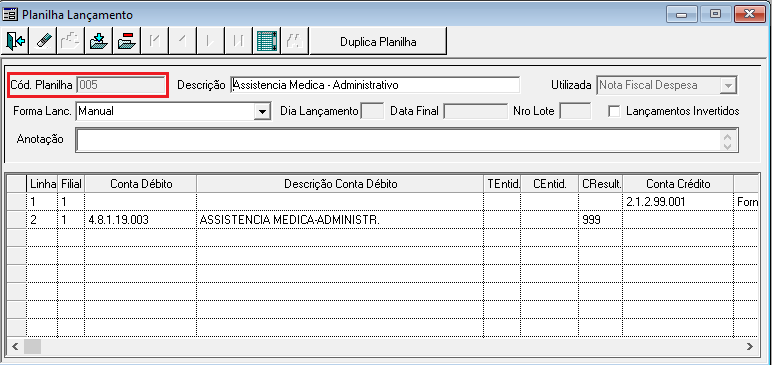The width and height of the screenshot is (772, 365).
Task: Select cell 2.1.2.99.001 in Conta Crédito
Action: click(x=678, y=202)
